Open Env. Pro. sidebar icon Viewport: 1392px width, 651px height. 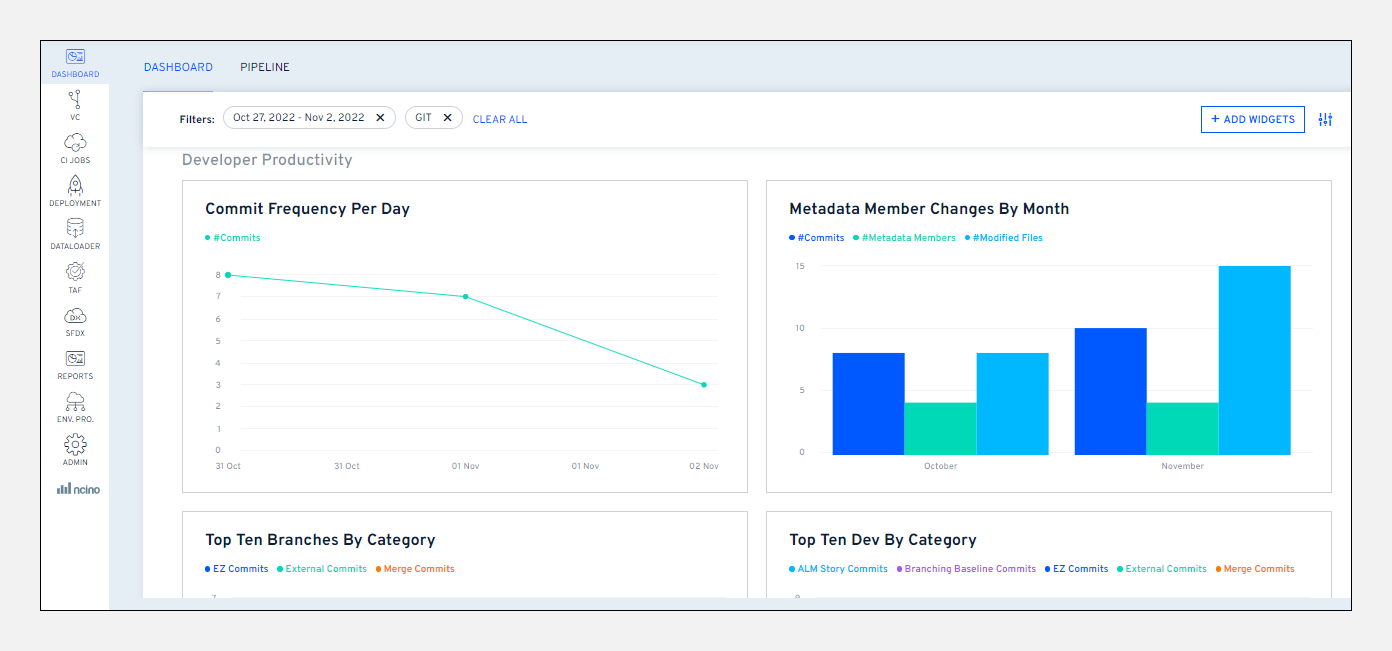[75, 403]
